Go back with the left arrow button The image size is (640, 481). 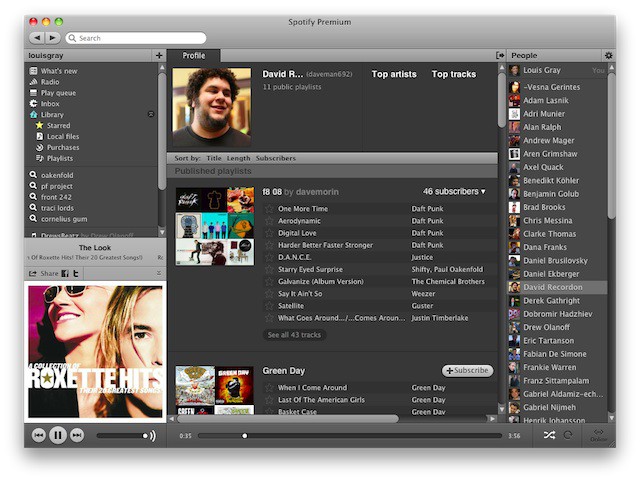click(38, 38)
